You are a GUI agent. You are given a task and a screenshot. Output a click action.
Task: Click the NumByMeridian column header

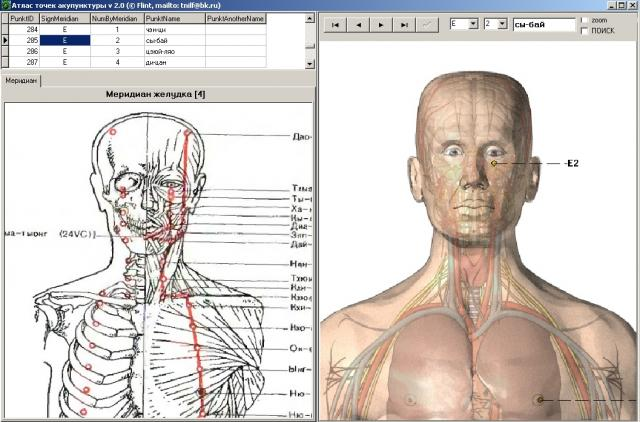(116, 18)
